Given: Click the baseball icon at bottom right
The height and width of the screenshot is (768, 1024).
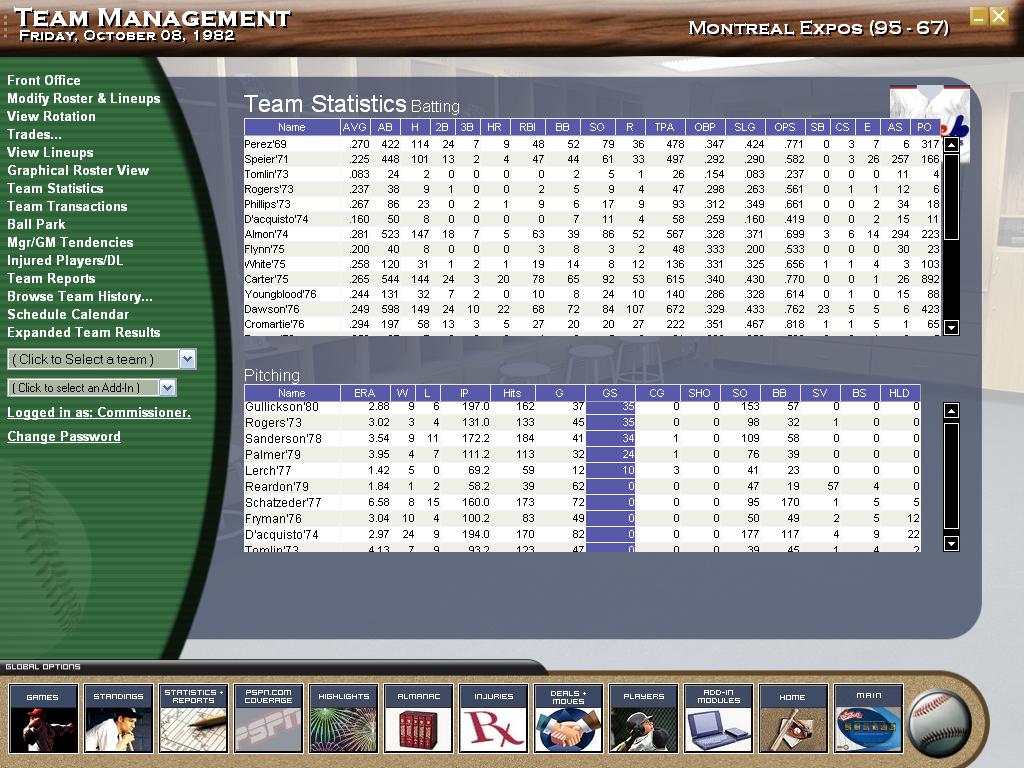Looking at the screenshot, I should [940, 723].
